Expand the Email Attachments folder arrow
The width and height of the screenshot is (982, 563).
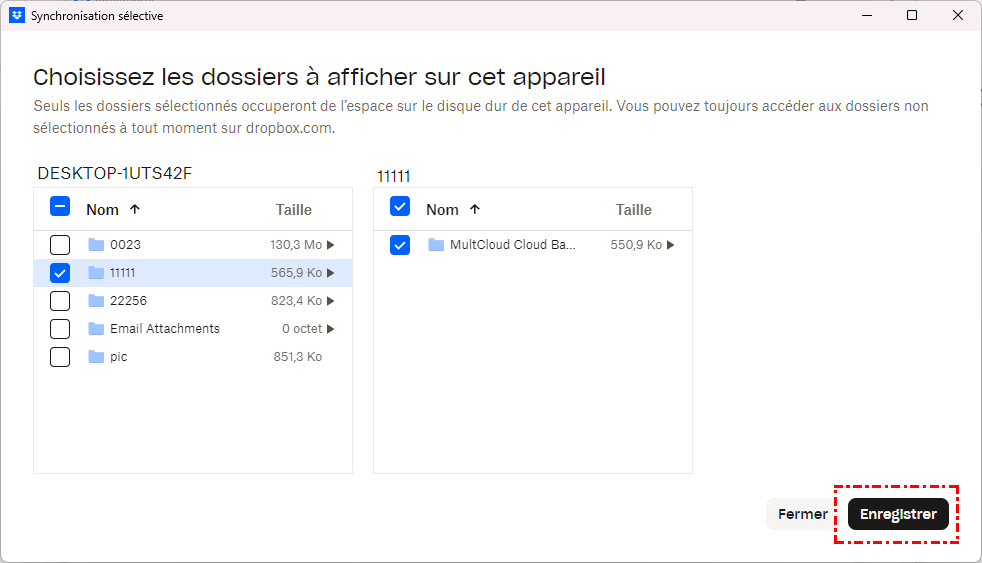click(331, 329)
